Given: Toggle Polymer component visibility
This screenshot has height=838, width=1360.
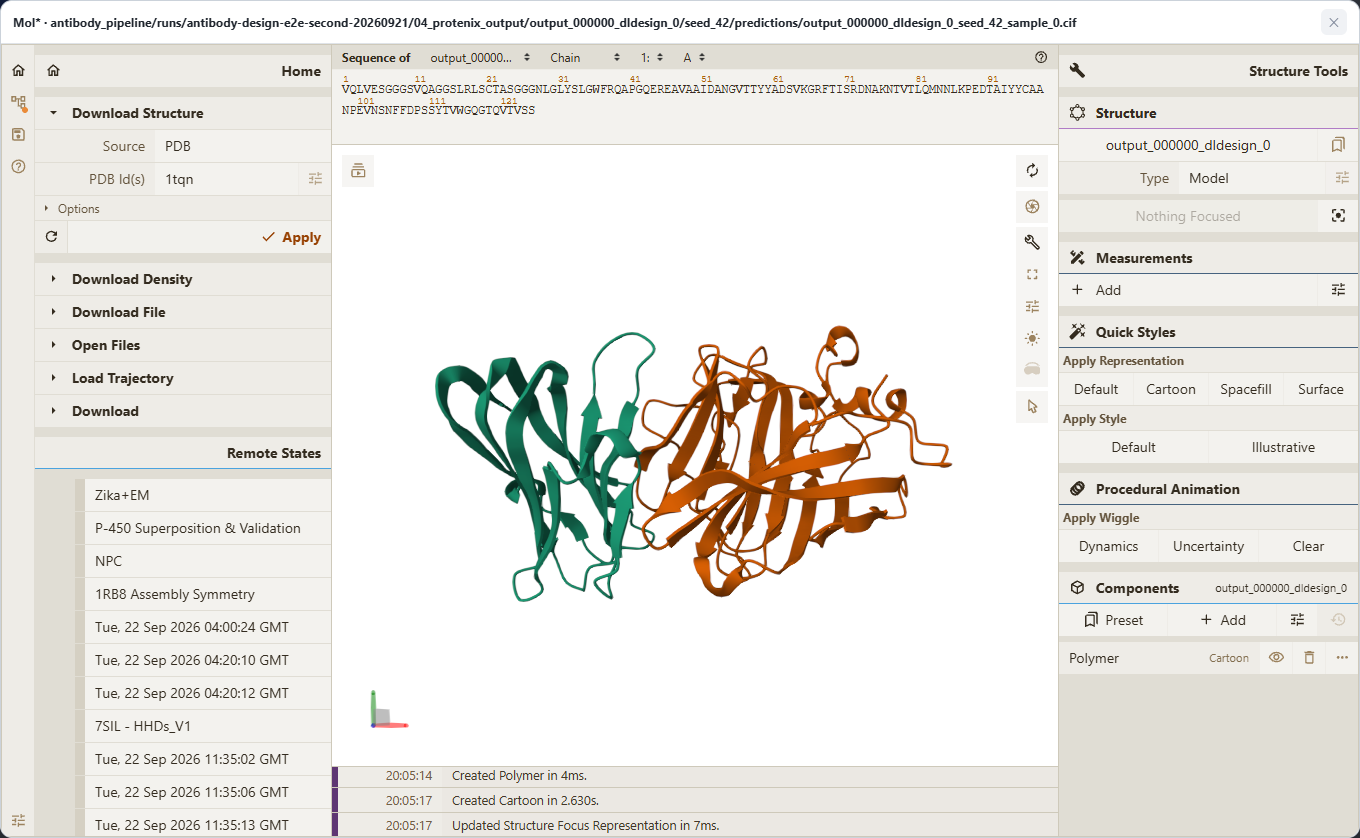Looking at the screenshot, I should tap(1276, 658).
